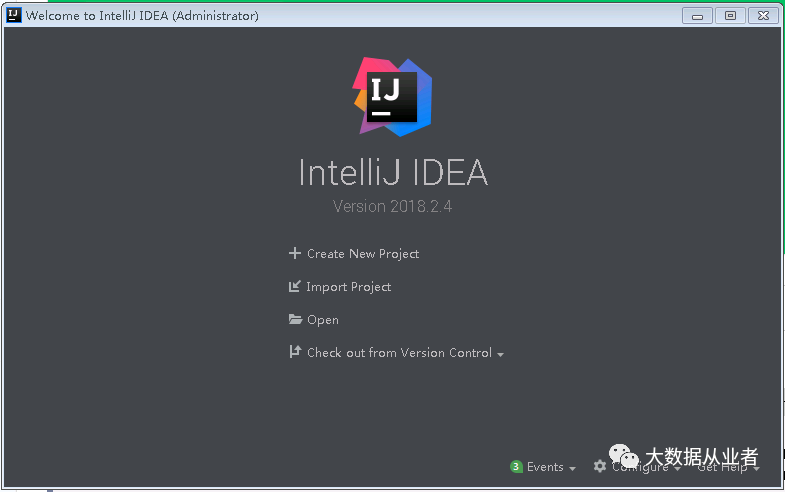The height and width of the screenshot is (492, 785).
Task: Click the import arrow icon beside Import Project
Action: click(x=294, y=286)
